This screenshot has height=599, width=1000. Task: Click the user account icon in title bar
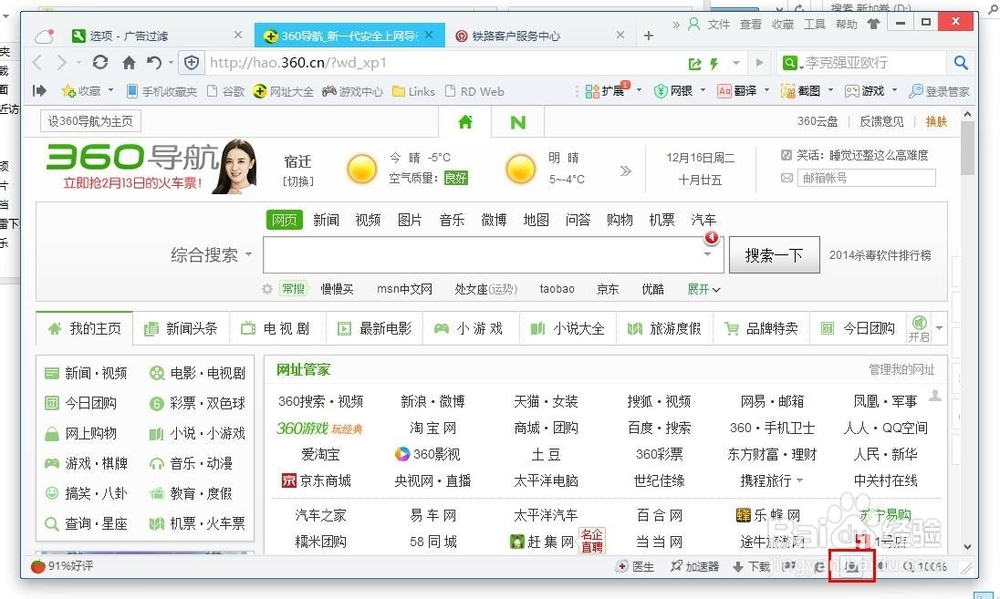click(694, 24)
